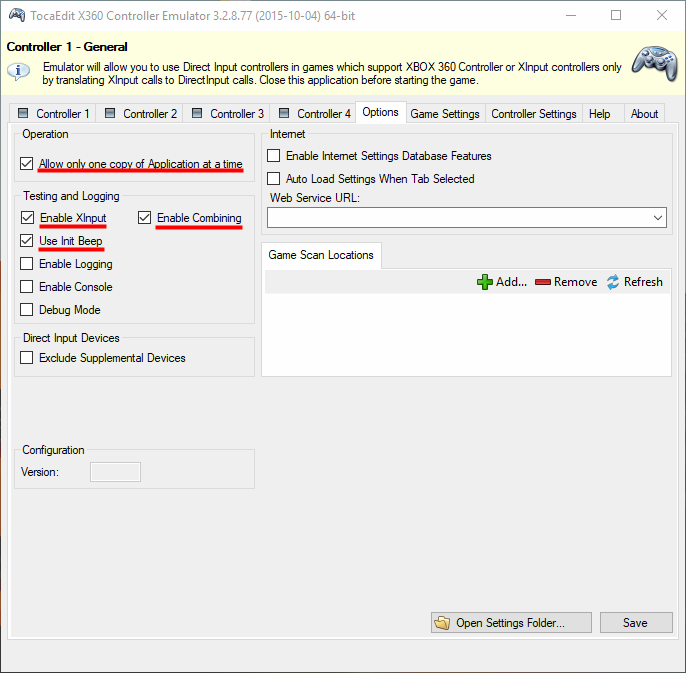Open the Game Settings tab

point(445,114)
